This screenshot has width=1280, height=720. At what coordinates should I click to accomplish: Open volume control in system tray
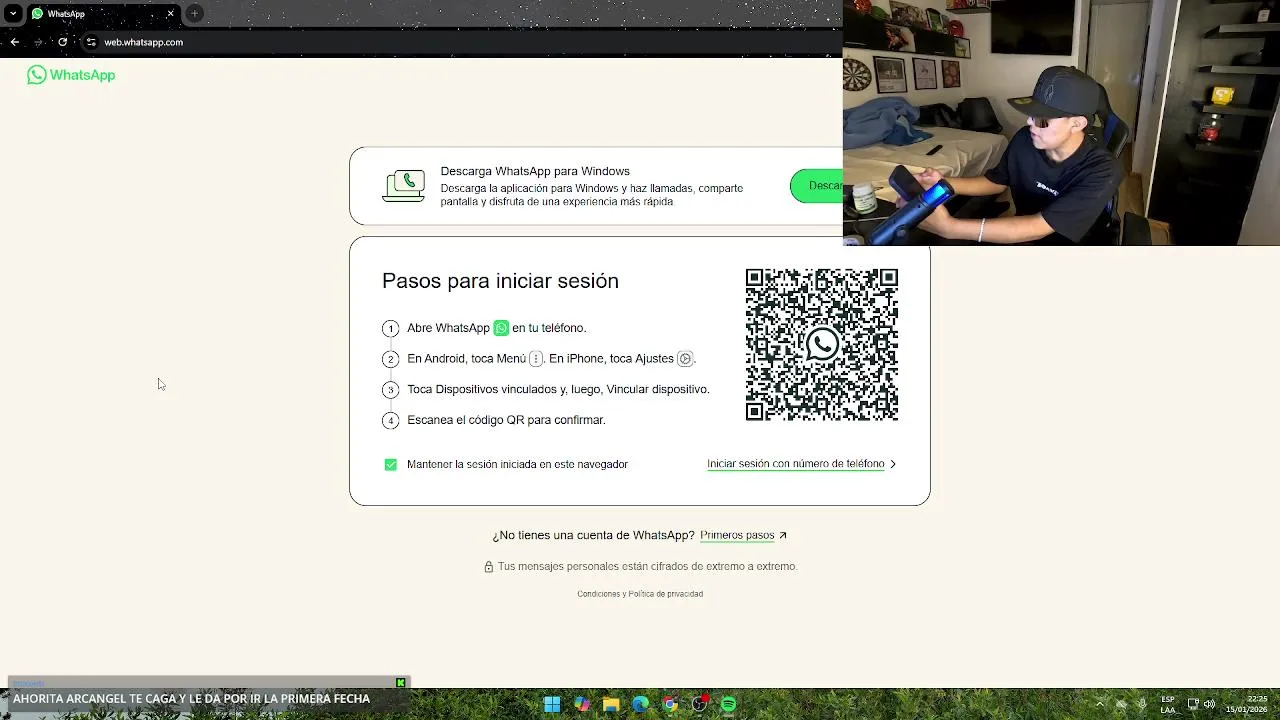pos(1210,704)
